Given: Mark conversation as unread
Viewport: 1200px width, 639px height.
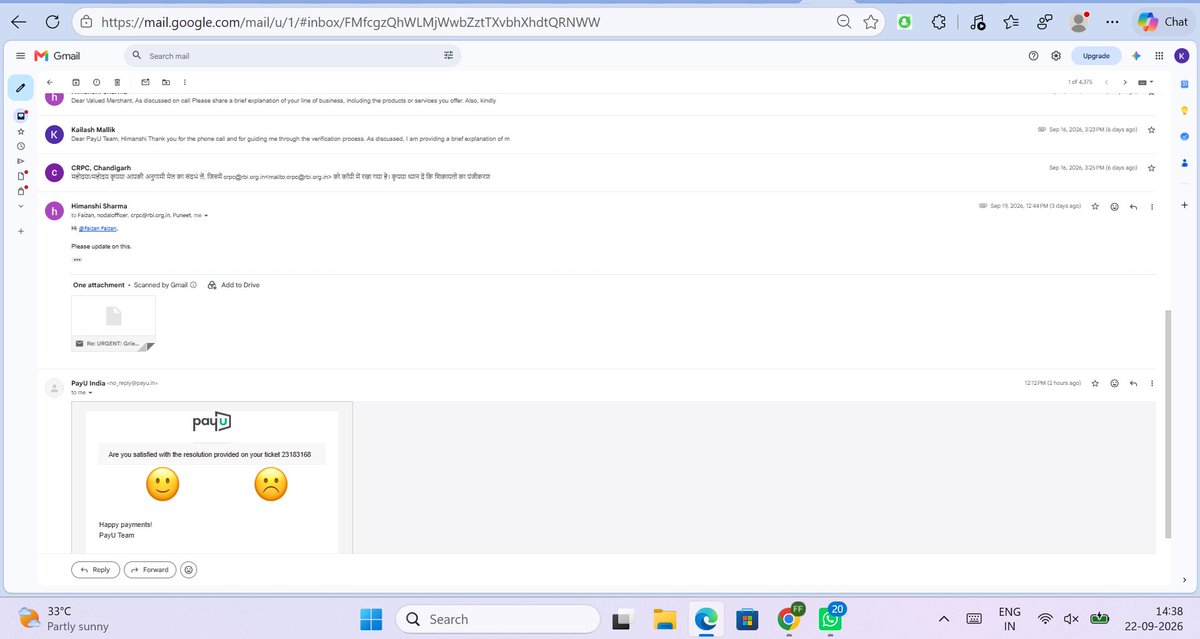Looking at the screenshot, I should 145,81.
